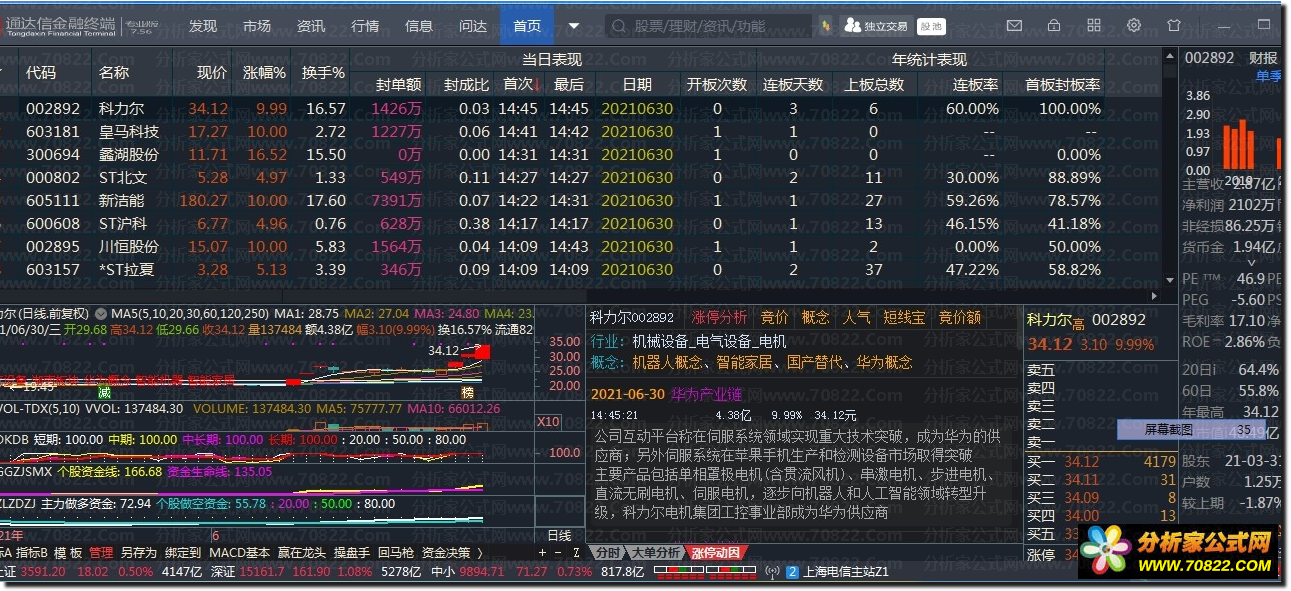Open the 竞价额 tab
This screenshot has height=591, width=1291.
click(959, 317)
